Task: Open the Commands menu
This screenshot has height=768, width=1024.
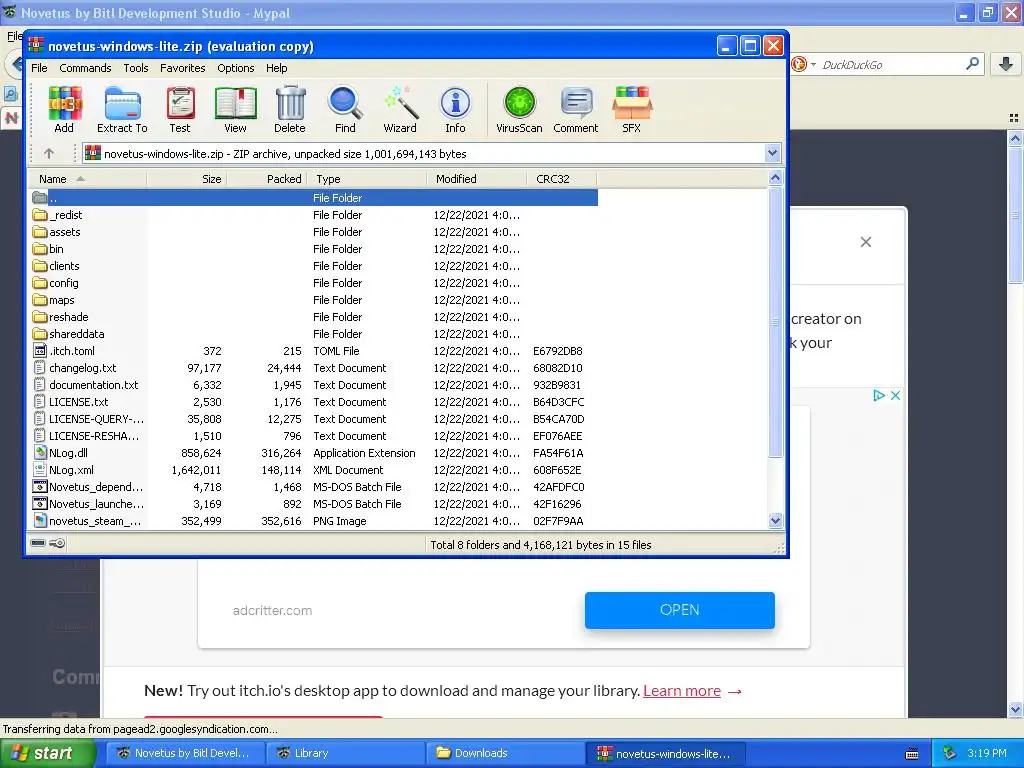Action: coord(85,68)
